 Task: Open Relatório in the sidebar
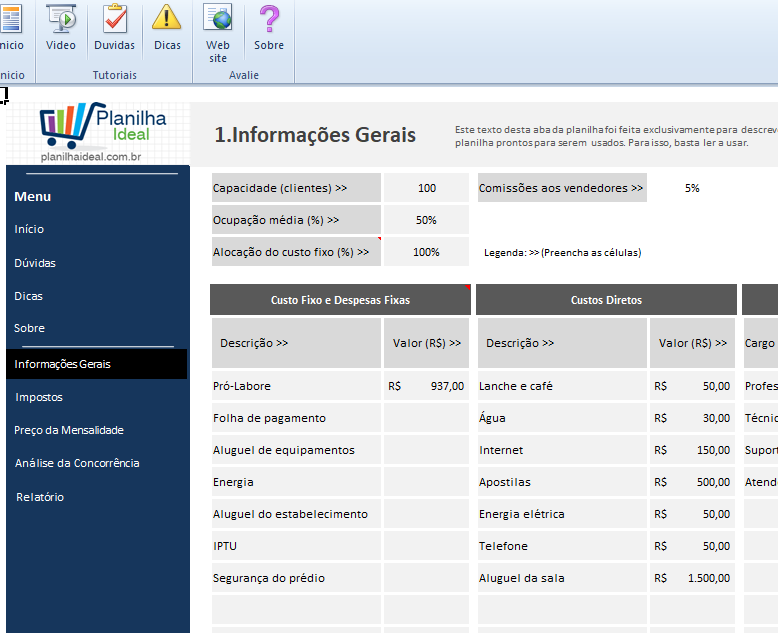point(40,497)
